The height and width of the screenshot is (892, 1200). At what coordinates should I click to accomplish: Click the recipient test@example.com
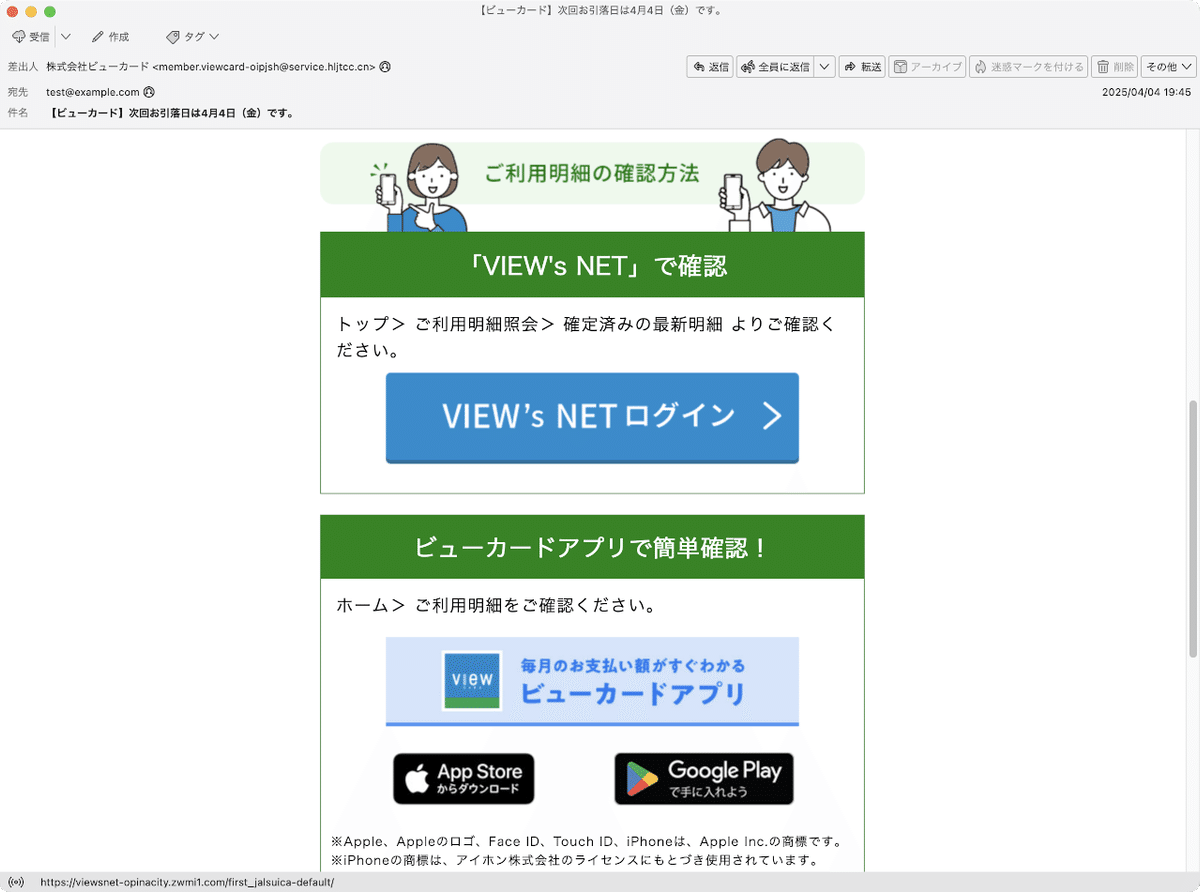click(93, 92)
